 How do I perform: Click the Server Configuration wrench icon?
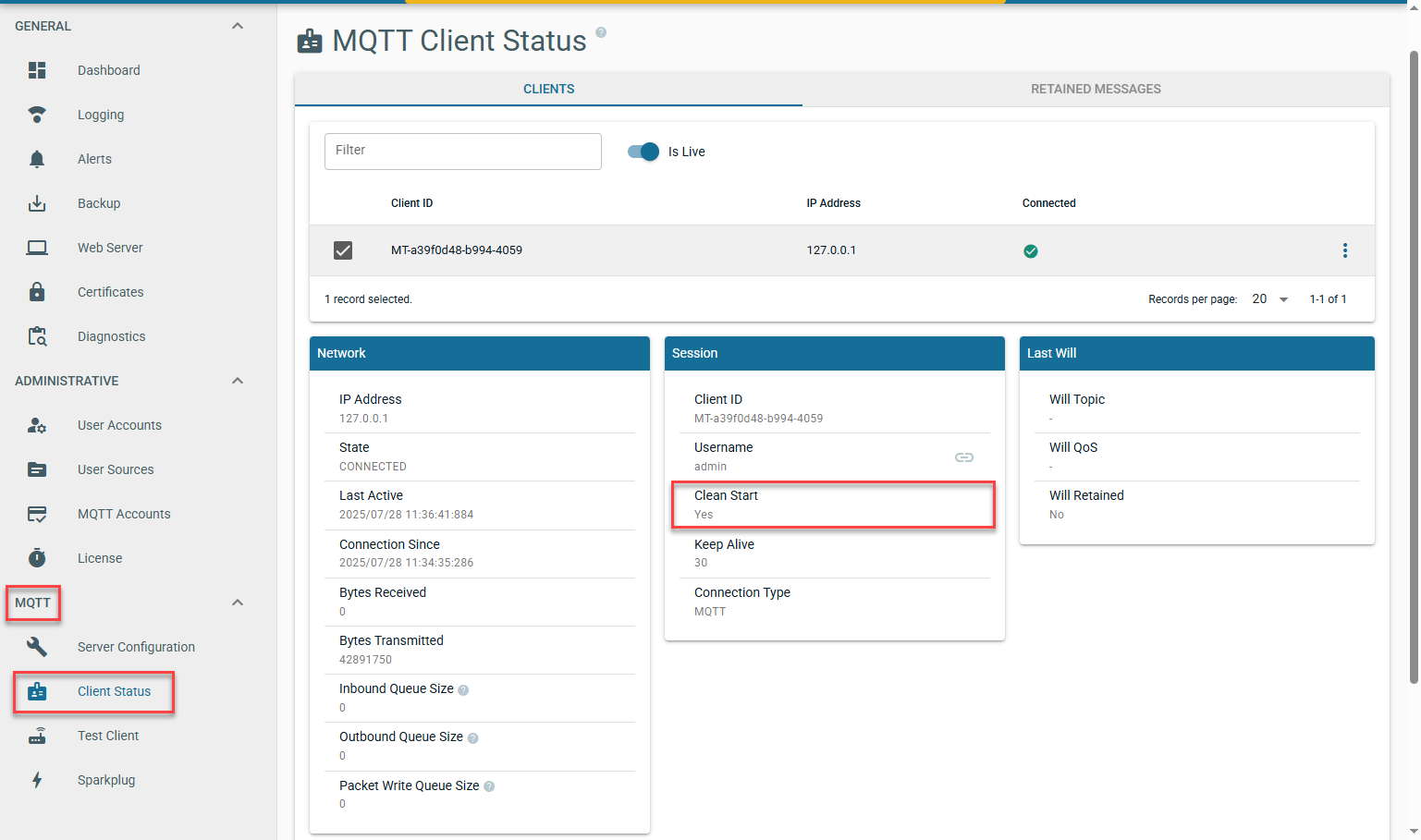37,647
